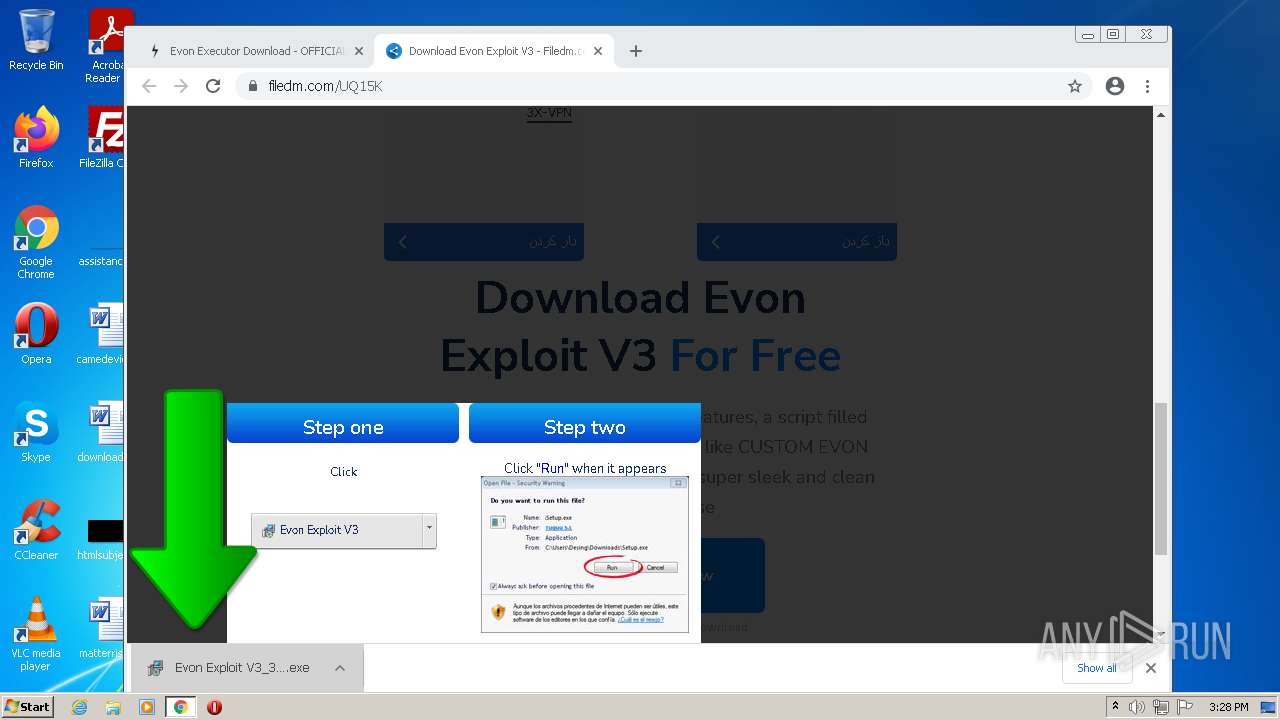The image size is (1280, 720).
Task: Click the 3X-VPN link
Action: [549, 113]
